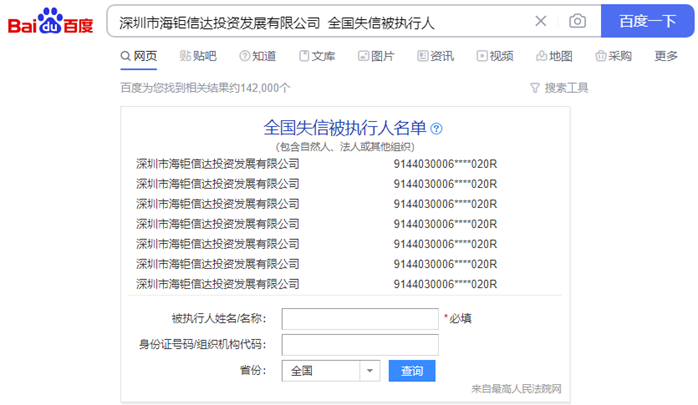Click the 百度一下 search button
Viewport: 698px width, 405px height.
[x=647, y=21]
